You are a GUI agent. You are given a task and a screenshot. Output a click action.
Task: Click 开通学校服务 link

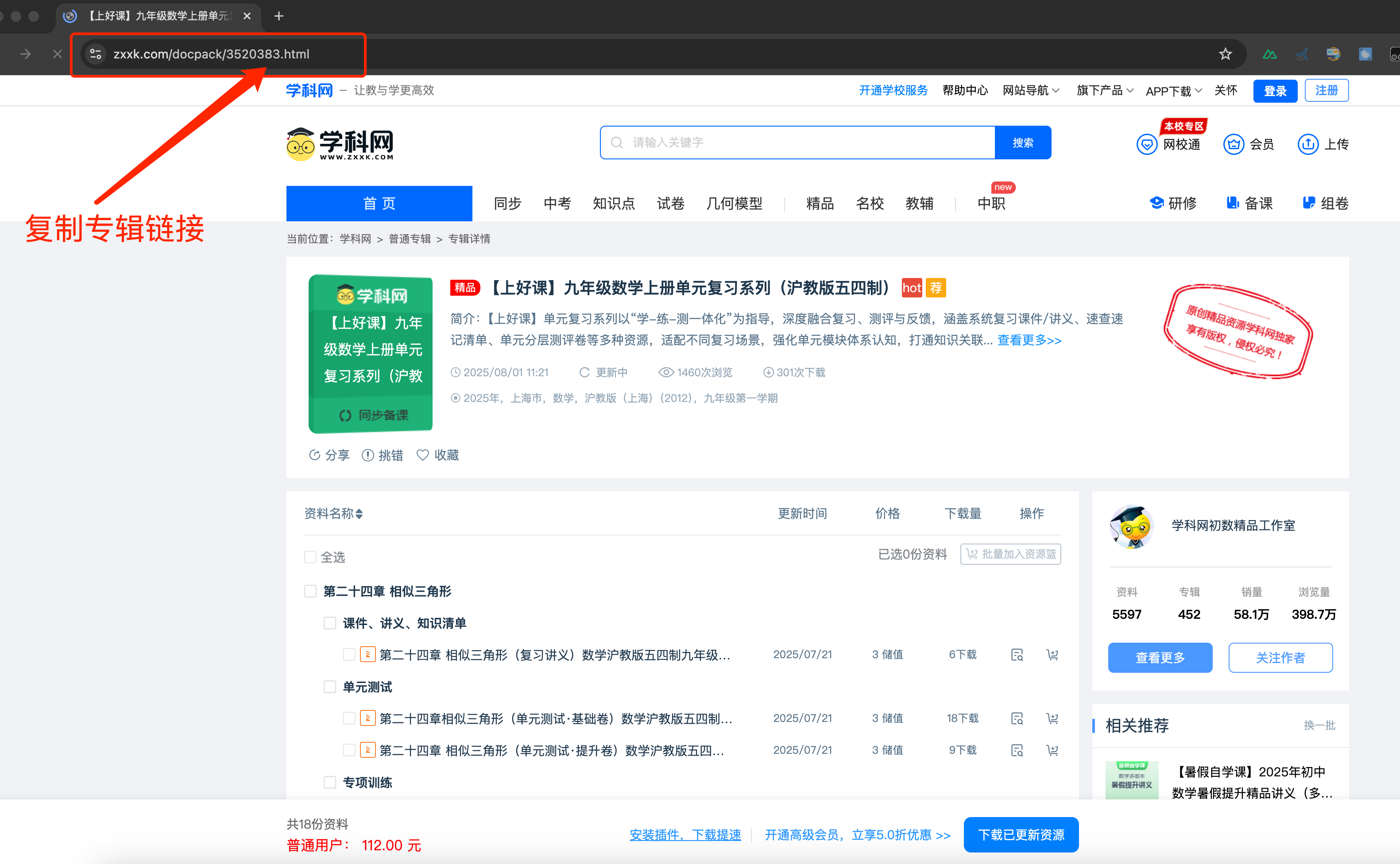(893, 90)
